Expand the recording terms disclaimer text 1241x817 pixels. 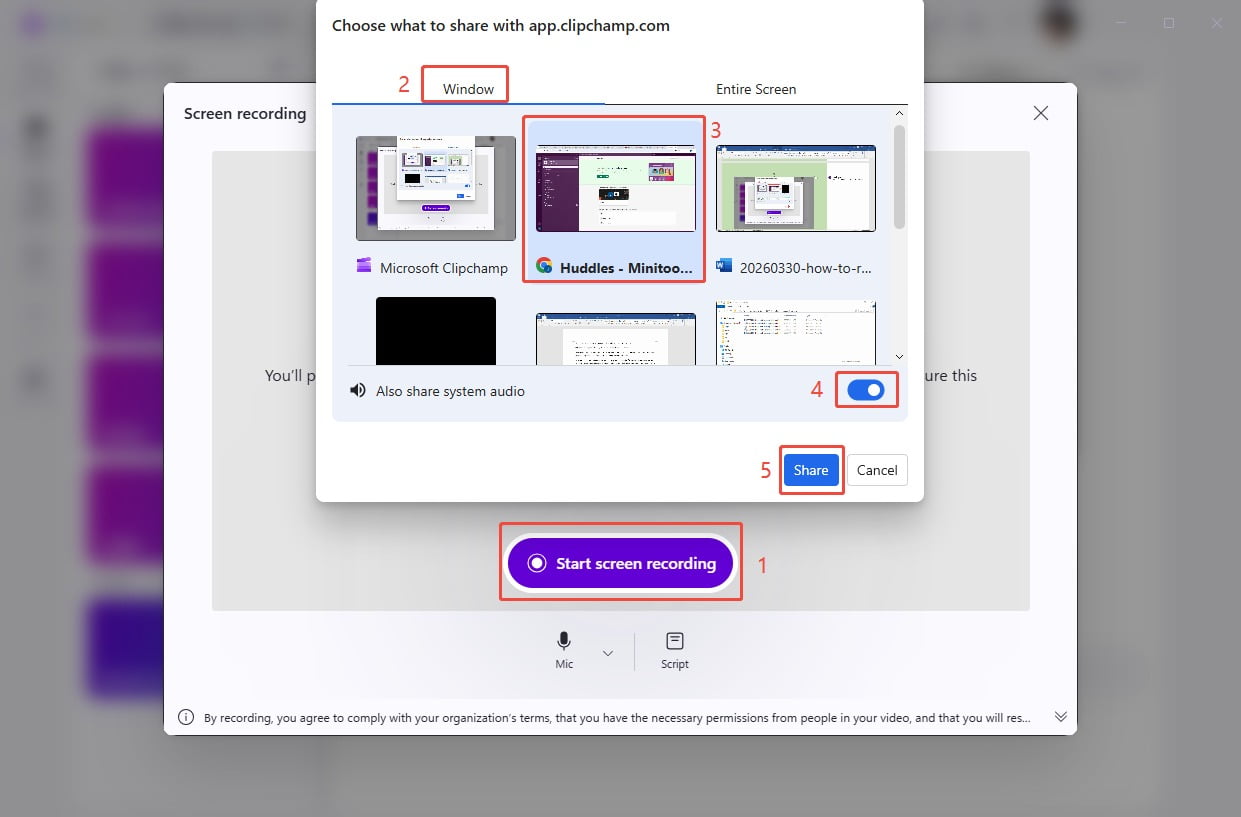(x=1060, y=716)
